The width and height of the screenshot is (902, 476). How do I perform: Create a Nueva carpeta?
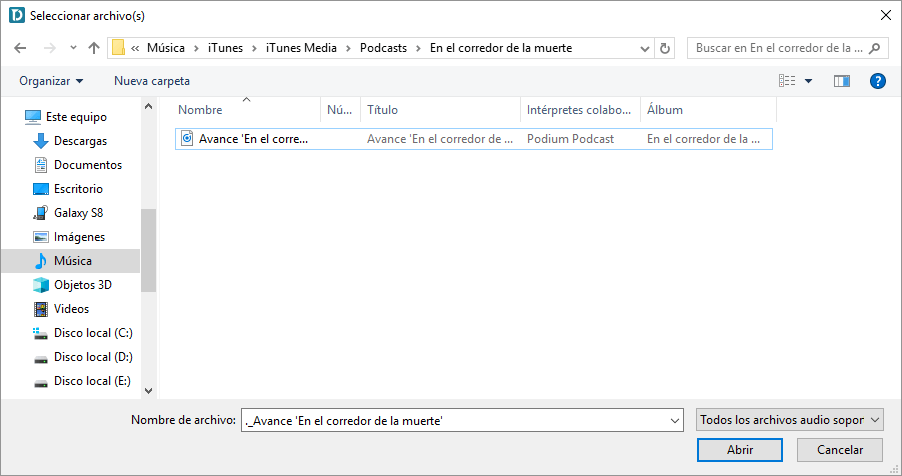point(152,81)
